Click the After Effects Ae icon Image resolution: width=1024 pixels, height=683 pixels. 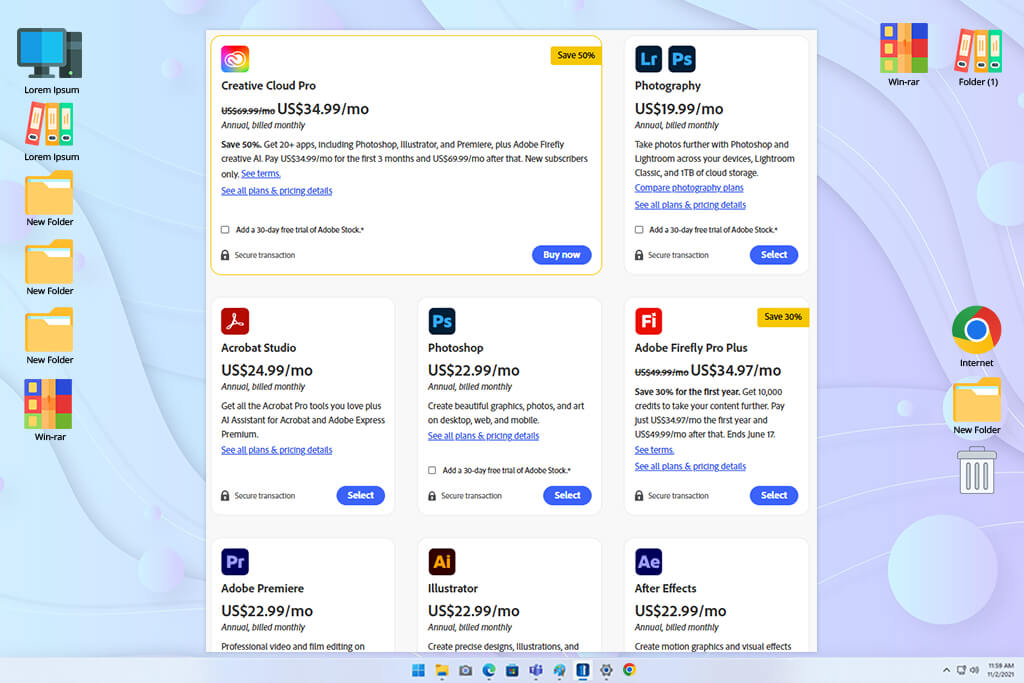(648, 562)
